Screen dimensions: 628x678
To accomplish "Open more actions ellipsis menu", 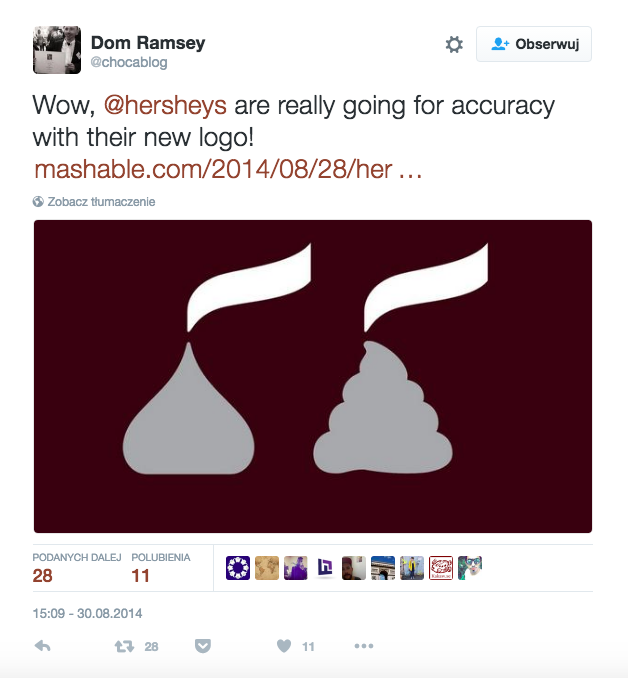I will (363, 646).
